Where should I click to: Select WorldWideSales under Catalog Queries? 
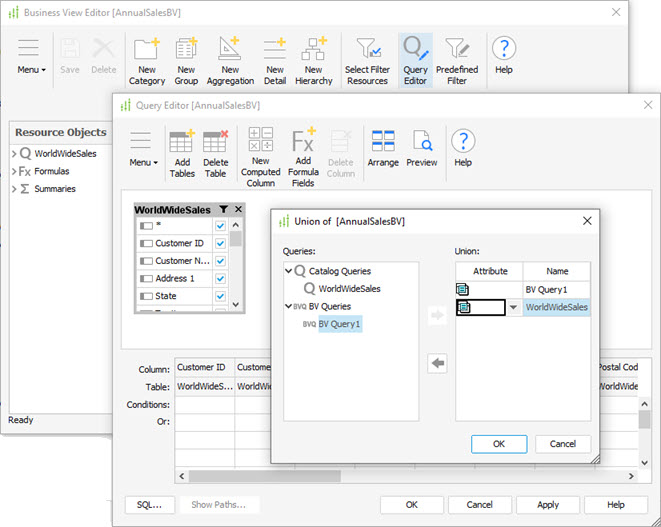pos(349,288)
